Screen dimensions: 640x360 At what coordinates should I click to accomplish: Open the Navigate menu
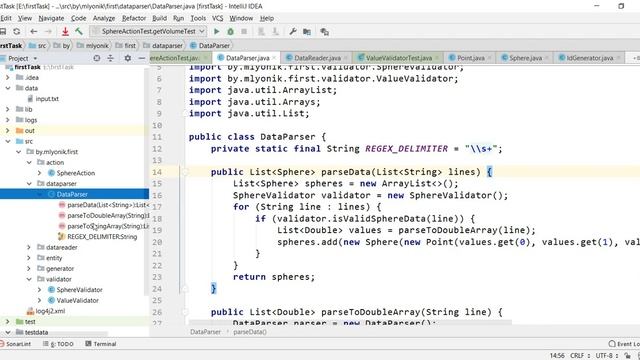coord(51,18)
